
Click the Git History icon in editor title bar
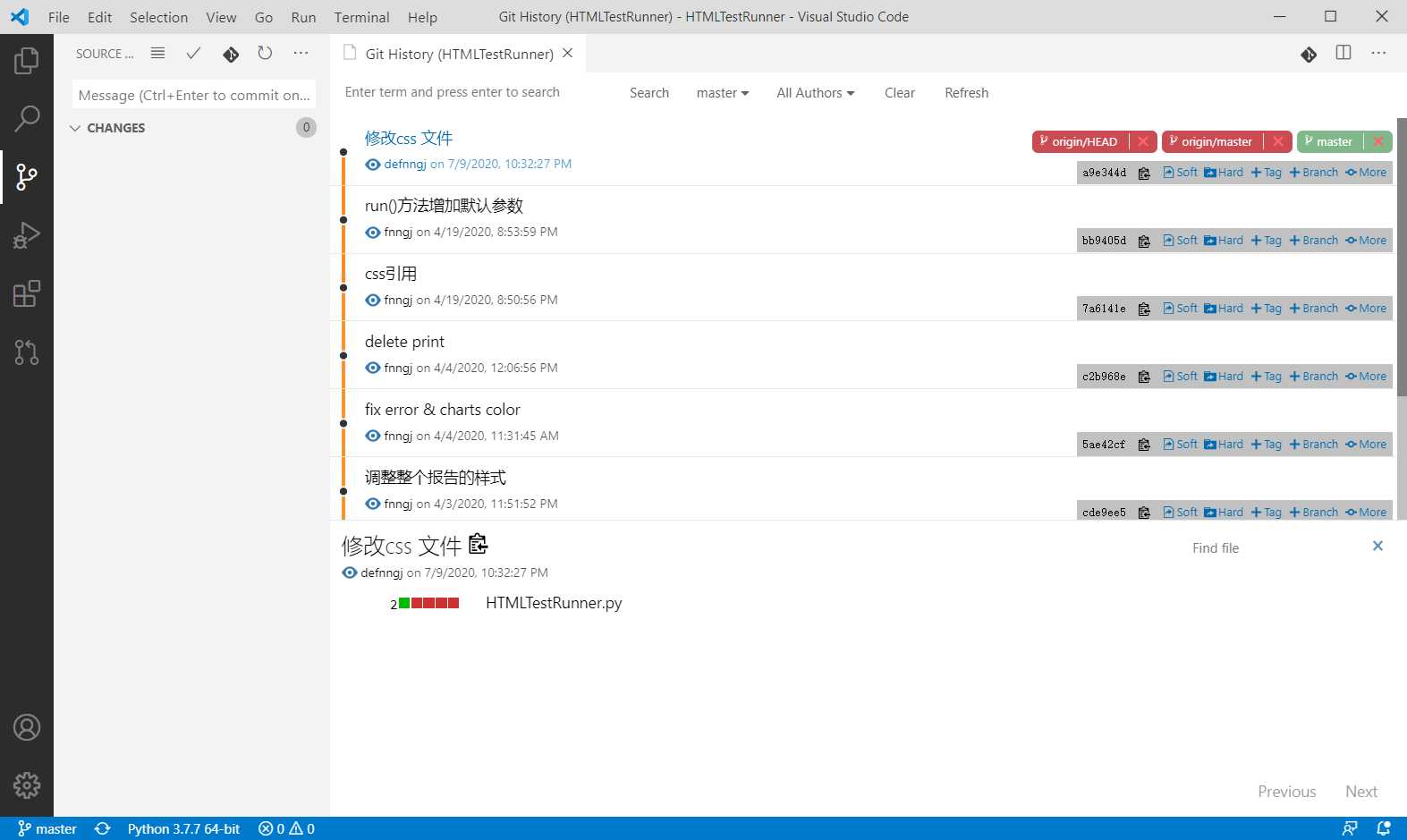[x=1309, y=55]
